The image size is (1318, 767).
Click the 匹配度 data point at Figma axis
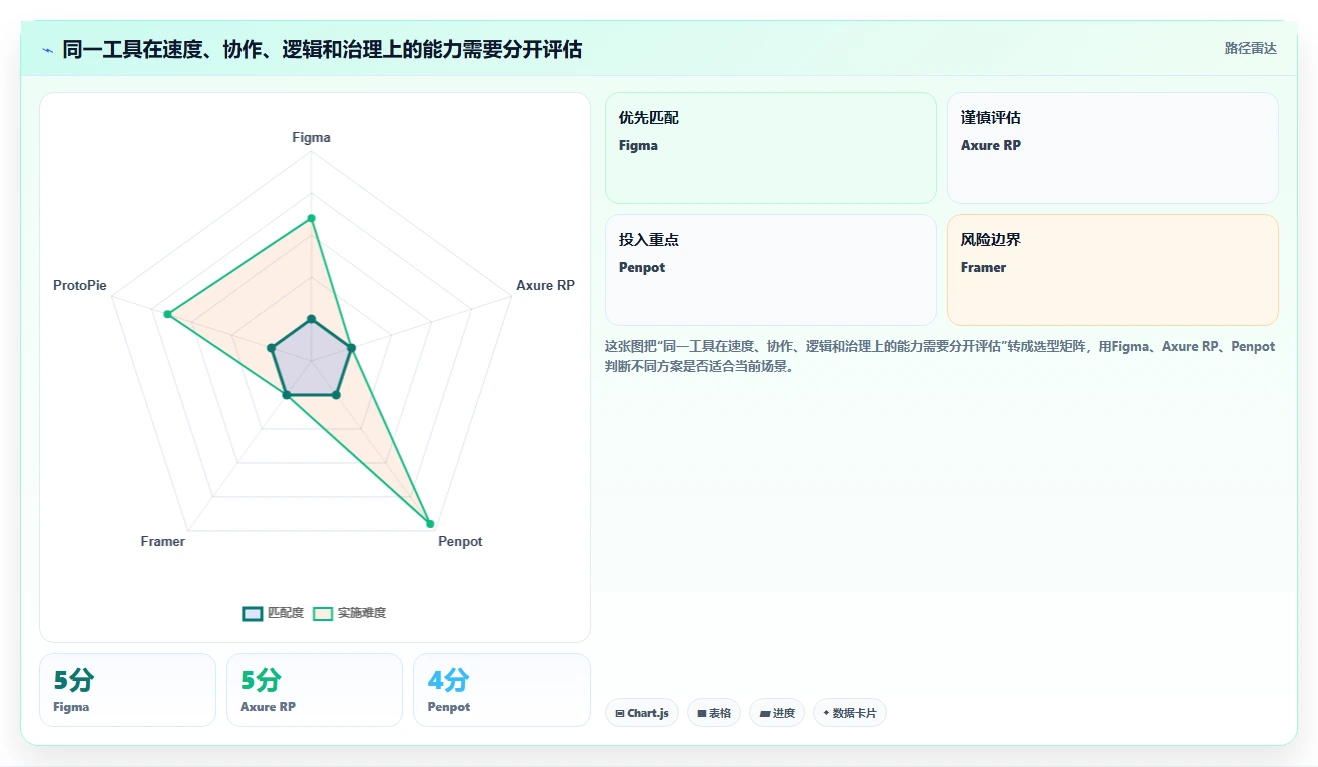[x=311, y=319]
